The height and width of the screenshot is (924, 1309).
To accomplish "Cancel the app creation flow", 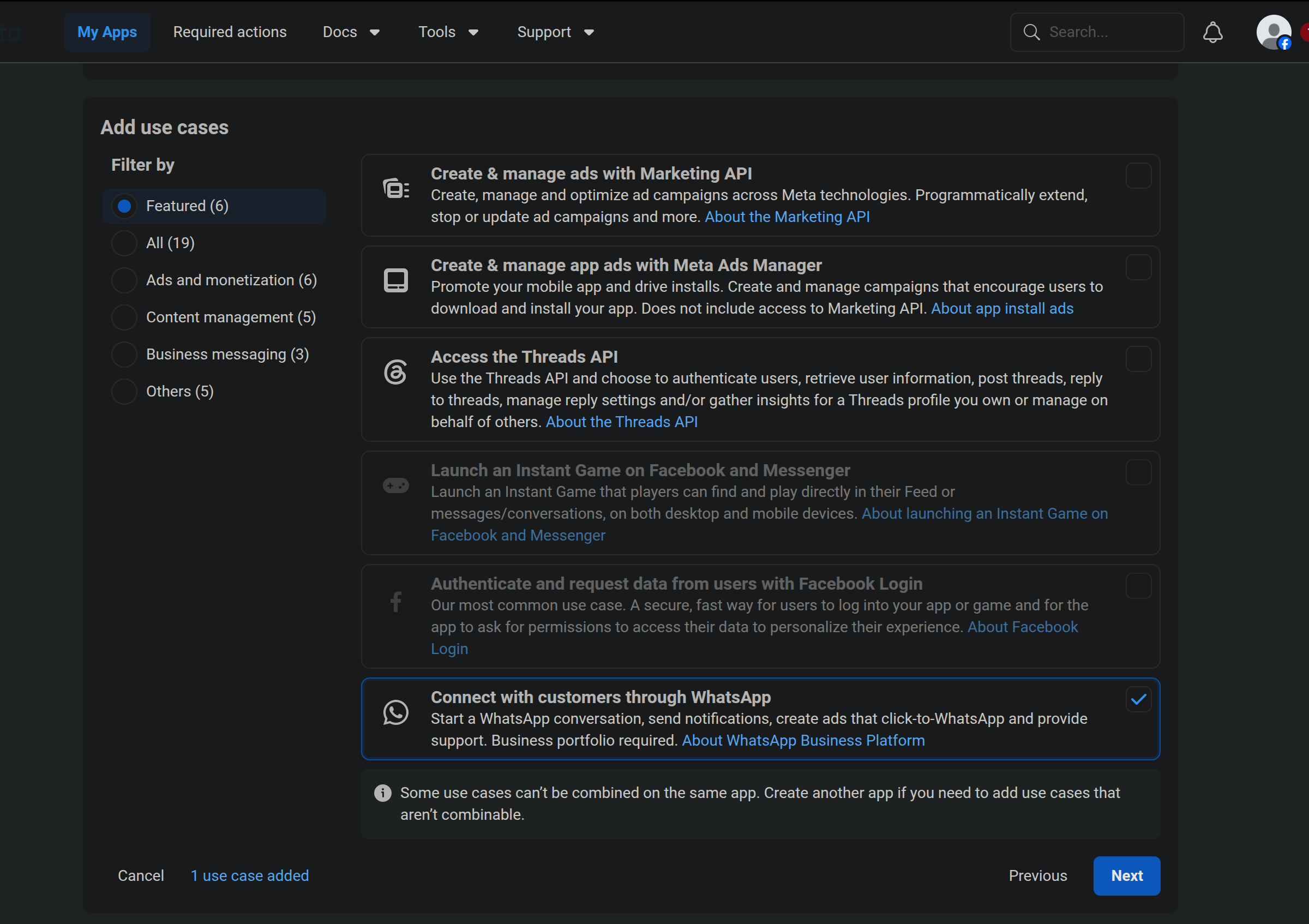I will (141, 875).
